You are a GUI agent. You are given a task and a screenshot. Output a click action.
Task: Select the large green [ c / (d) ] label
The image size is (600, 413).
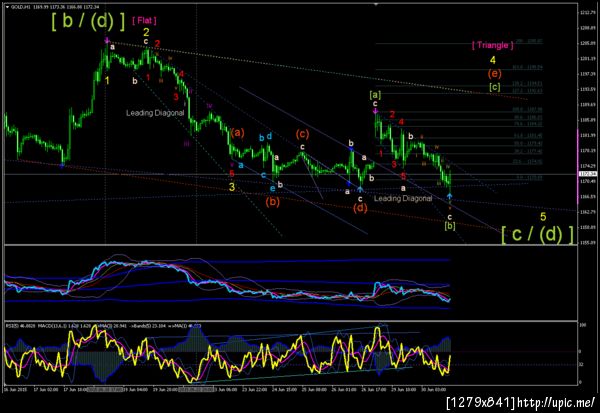(x=538, y=234)
